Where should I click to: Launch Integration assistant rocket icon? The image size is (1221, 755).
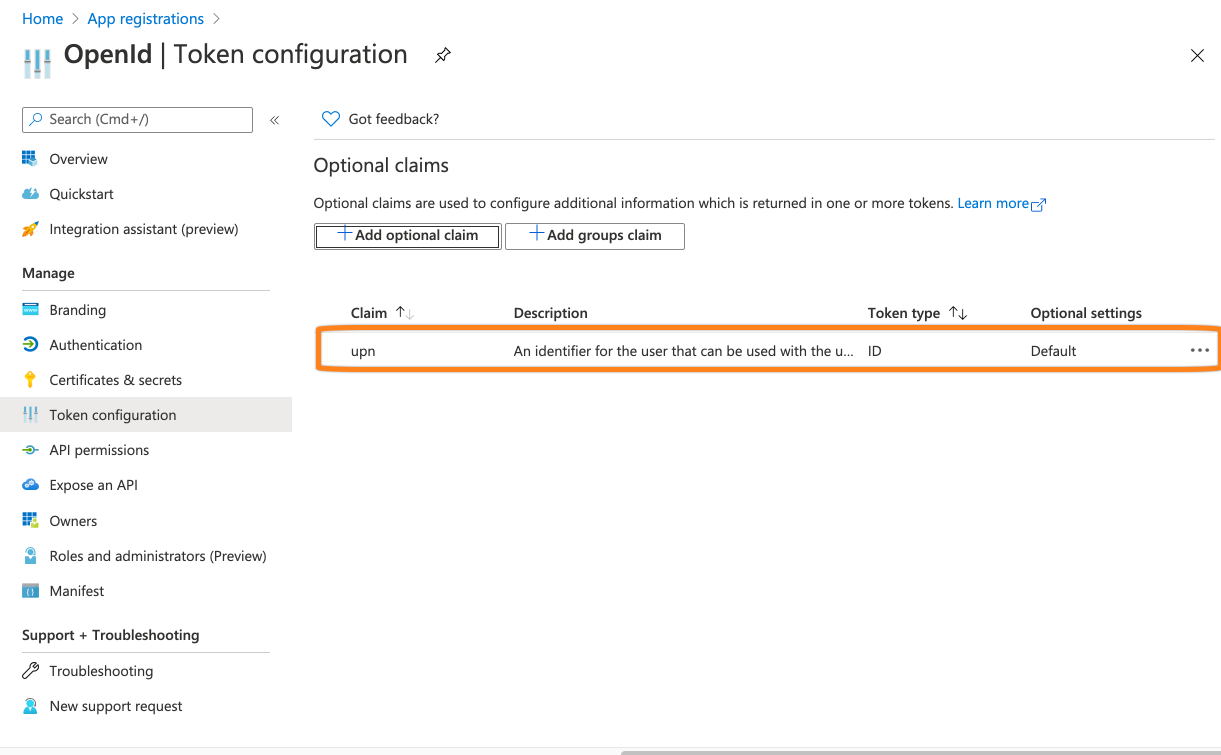click(x=31, y=229)
